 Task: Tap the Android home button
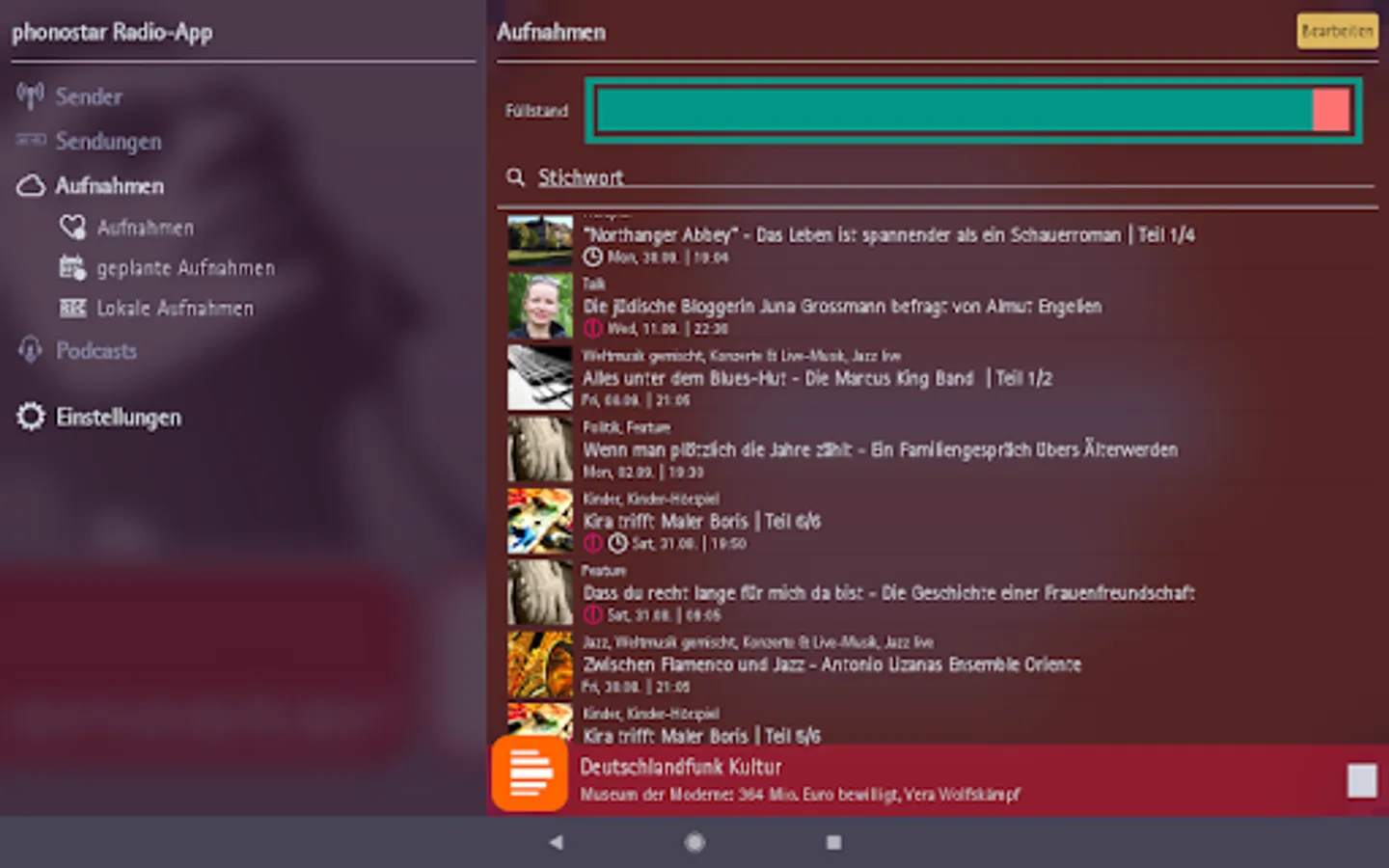click(694, 842)
